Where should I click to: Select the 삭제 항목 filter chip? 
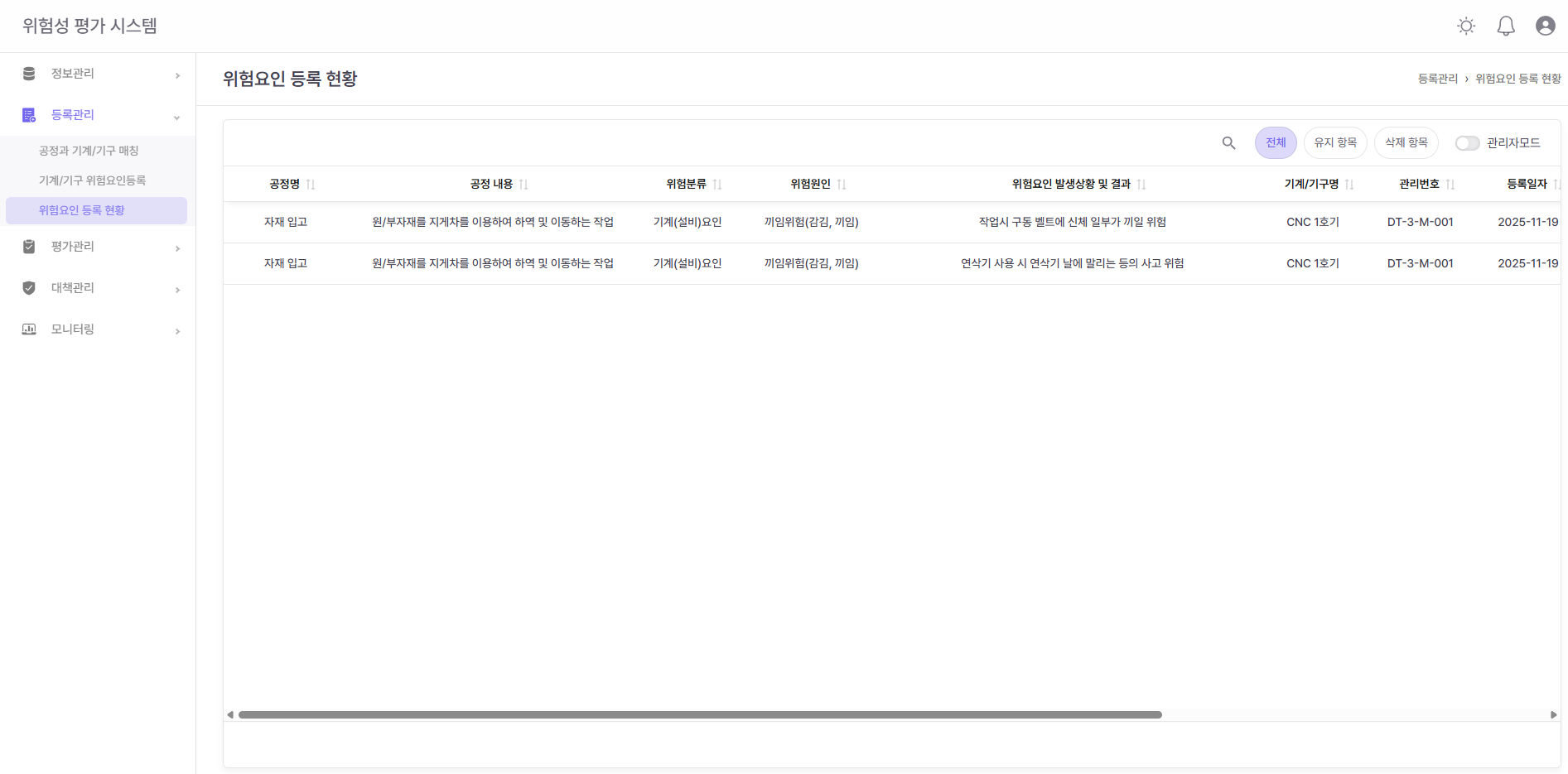[x=1406, y=143]
